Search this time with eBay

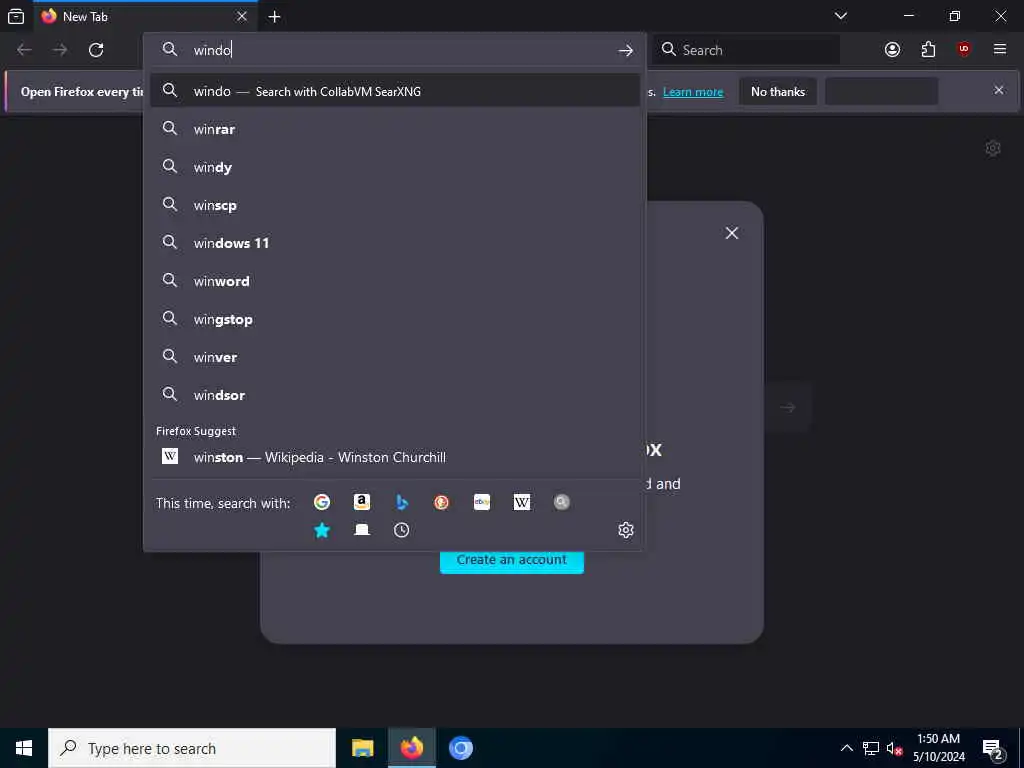click(x=482, y=502)
